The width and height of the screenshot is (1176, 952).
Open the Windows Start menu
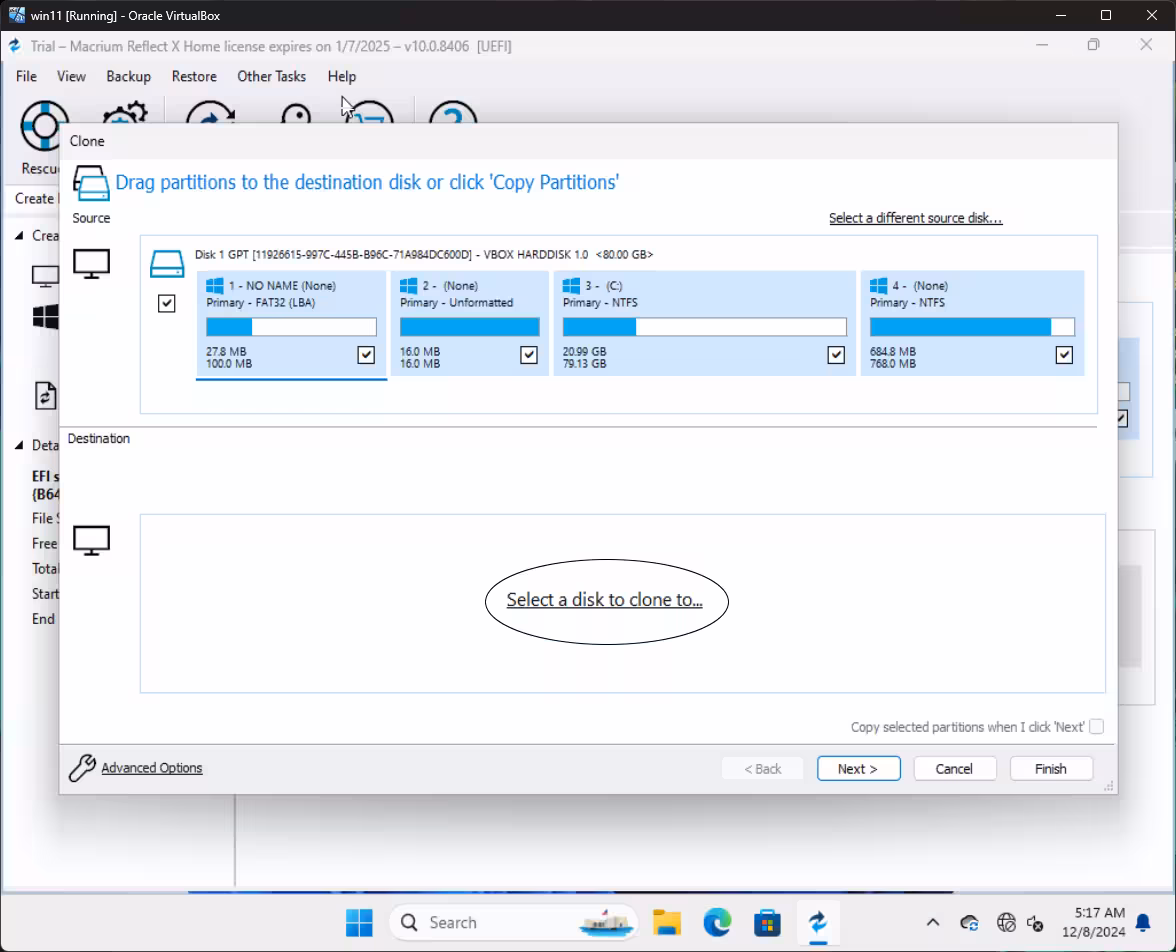point(359,923)
